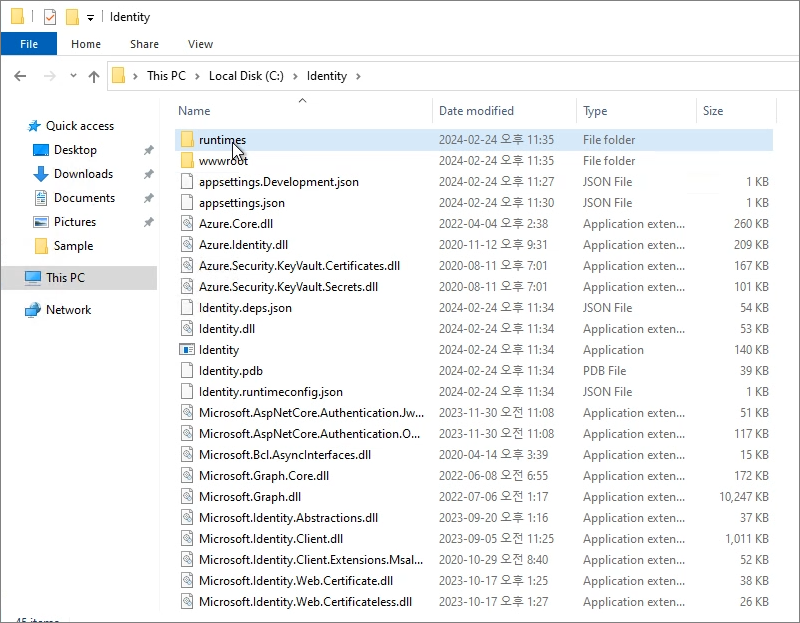Select Microsoft.Graph.Core.dll file name
This screenshot has height=623, width=800.
click(264, 476)
